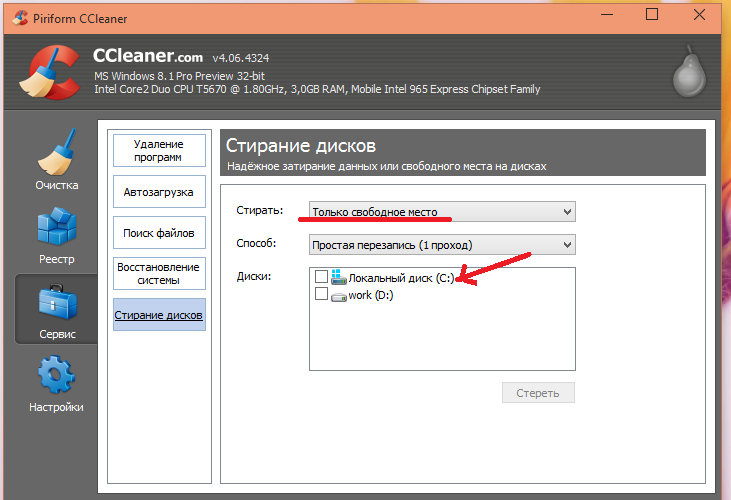The height and width of the screenshot is (500, 731).
Task: Click Local disk C: drive icon
Action: click(x=338, y=277)
